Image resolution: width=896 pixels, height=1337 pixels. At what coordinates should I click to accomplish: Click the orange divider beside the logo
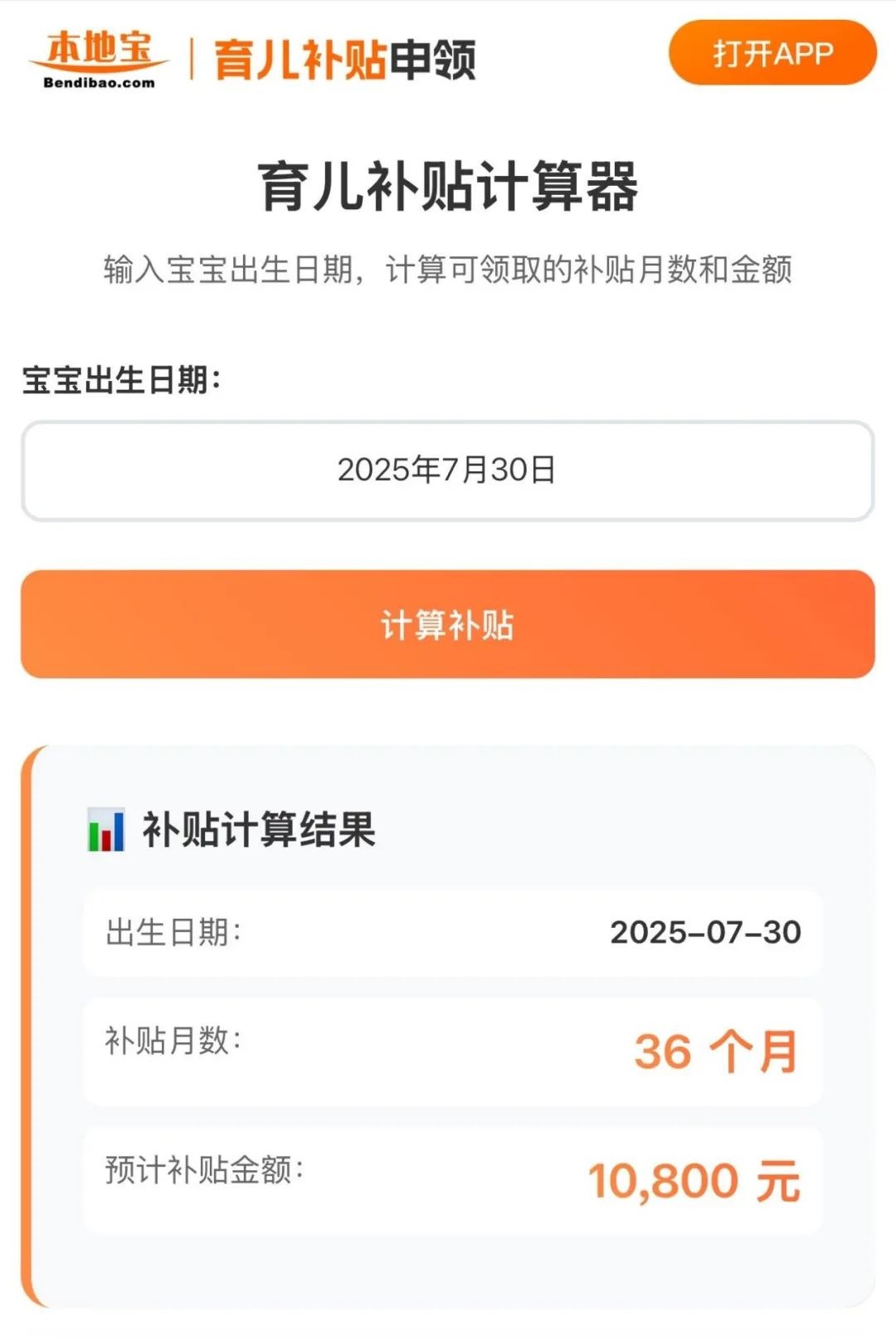(x=192, y=59)
